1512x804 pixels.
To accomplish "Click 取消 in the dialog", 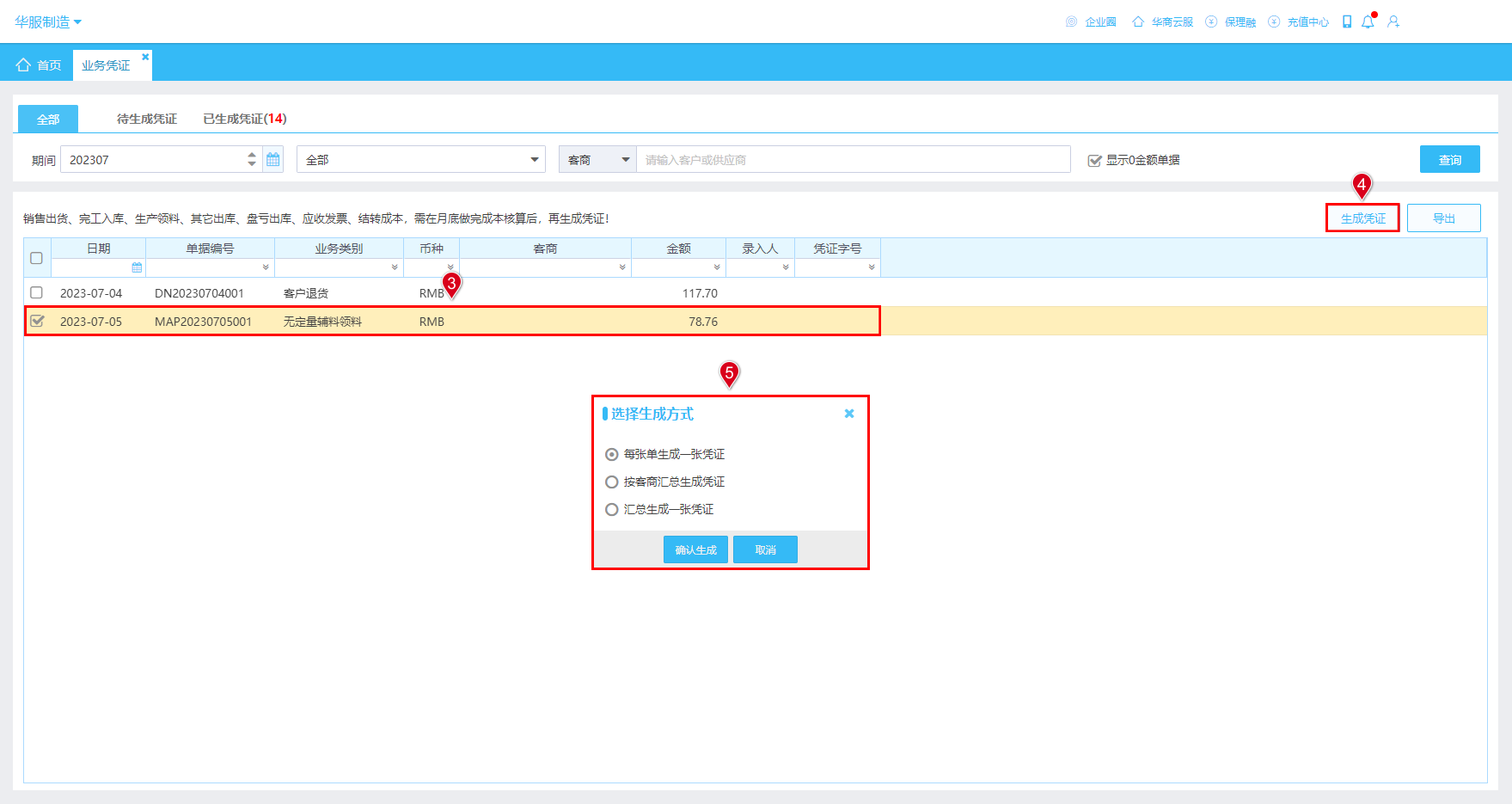I will (x=765, y=549).
